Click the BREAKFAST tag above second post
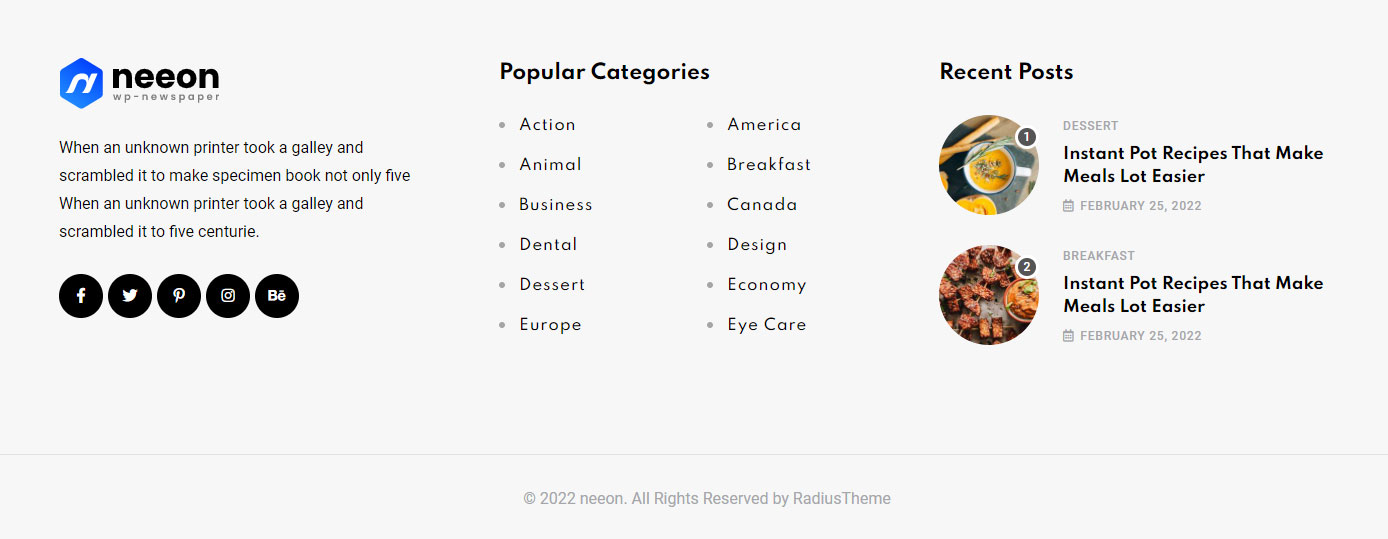 click(1099, 256)
